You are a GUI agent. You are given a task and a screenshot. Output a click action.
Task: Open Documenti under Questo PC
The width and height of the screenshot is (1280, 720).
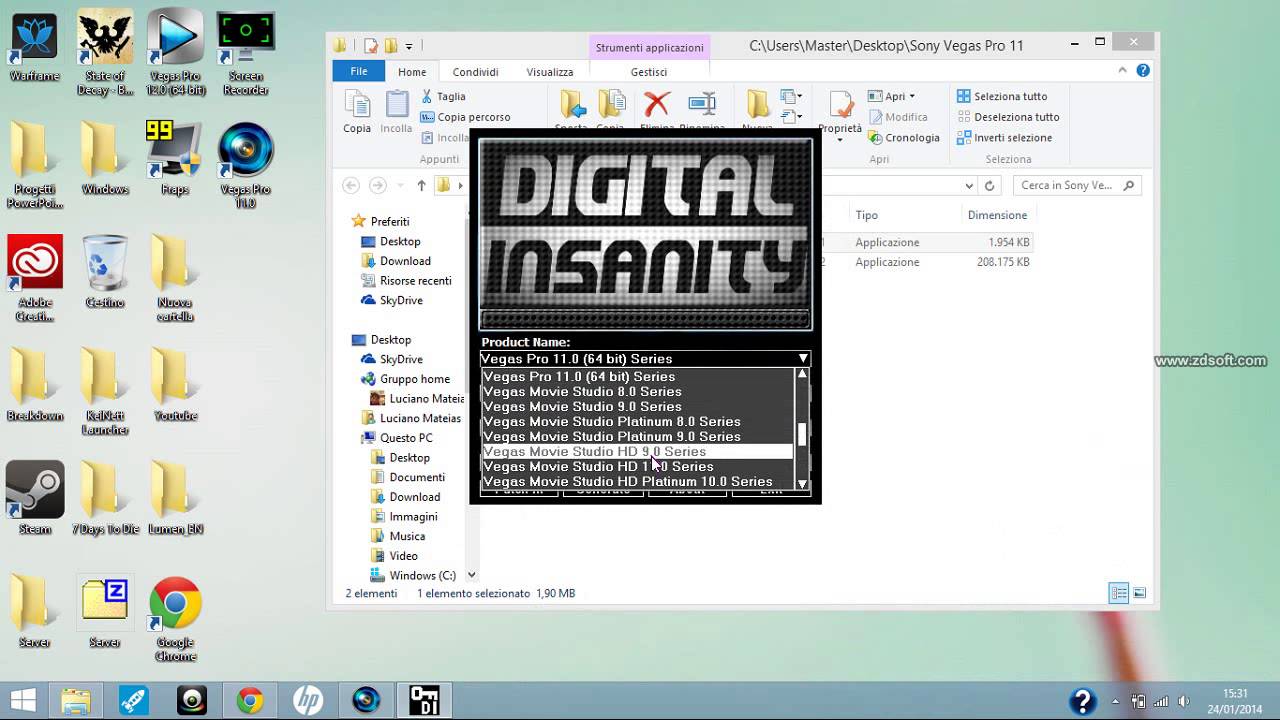(x=408, y=477)
